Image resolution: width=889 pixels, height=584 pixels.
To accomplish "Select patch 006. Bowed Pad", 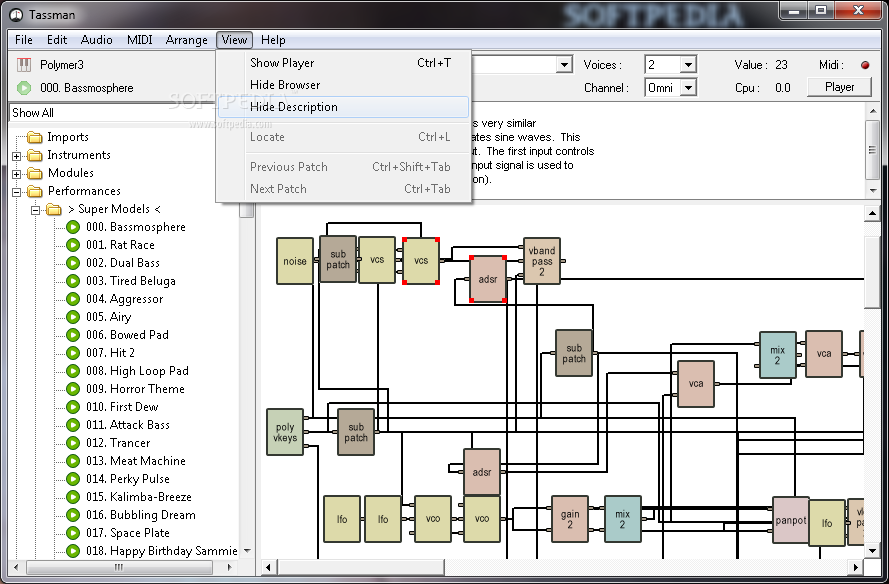I will click(128, 335).
